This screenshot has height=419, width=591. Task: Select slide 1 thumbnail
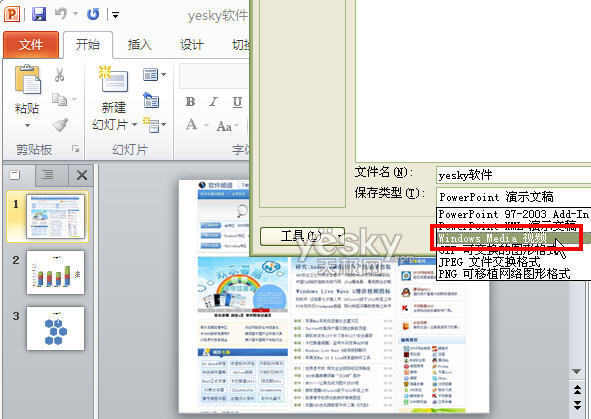pos(55,216)
